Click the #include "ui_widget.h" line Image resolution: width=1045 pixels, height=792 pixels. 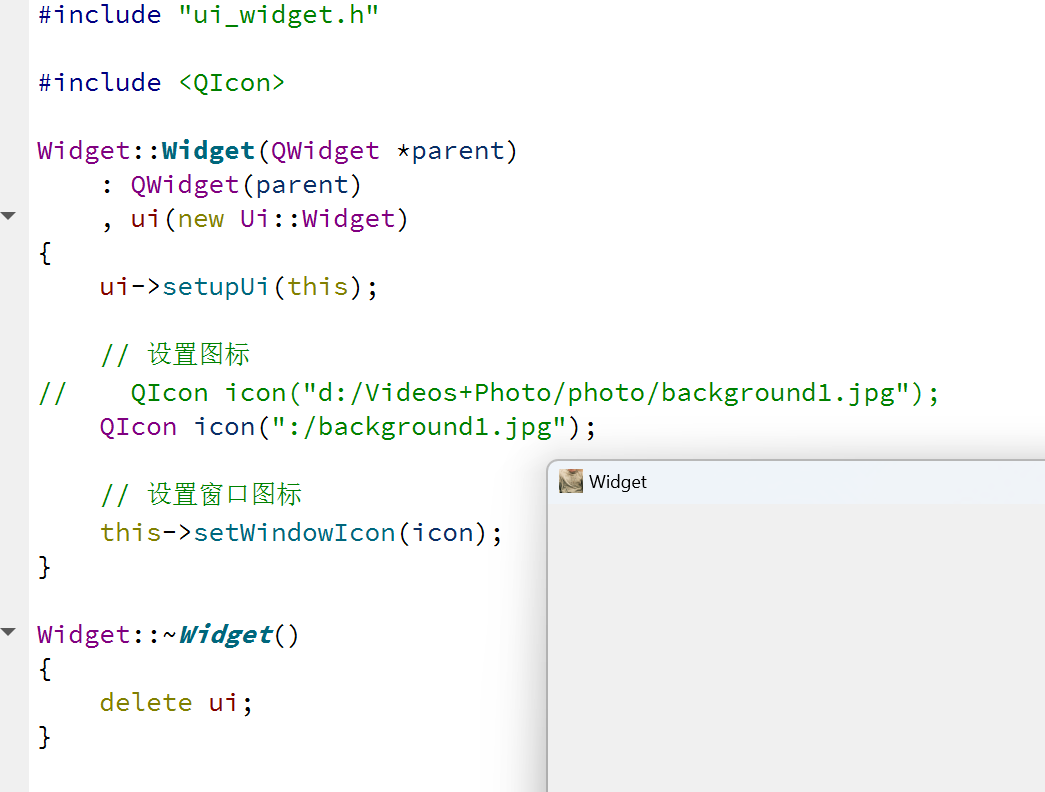tap(209, 15)
